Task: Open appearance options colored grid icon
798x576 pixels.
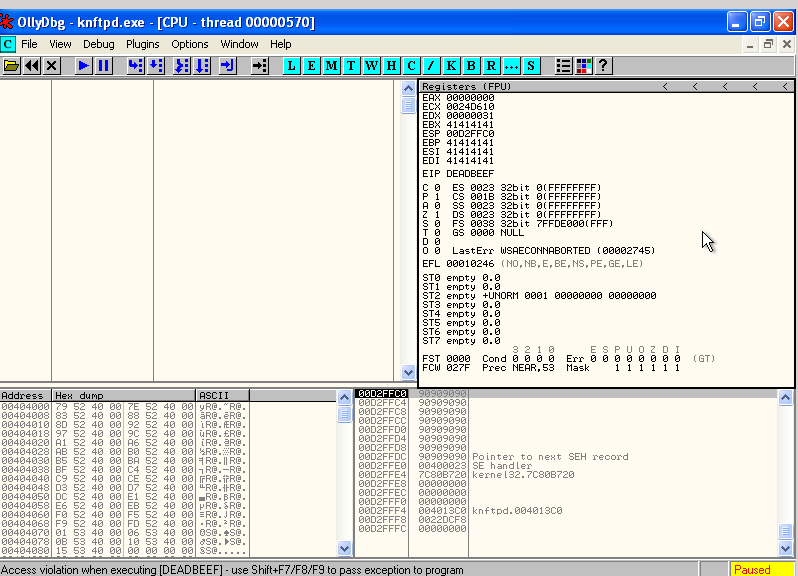Action: (x=583, y=66)
